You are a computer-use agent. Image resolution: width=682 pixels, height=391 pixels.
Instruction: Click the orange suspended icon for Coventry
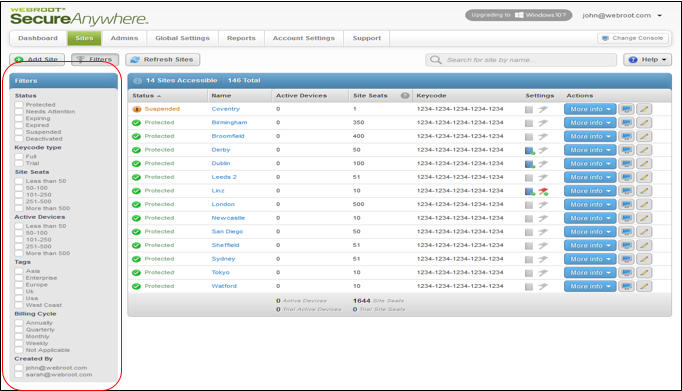[137, 109]
